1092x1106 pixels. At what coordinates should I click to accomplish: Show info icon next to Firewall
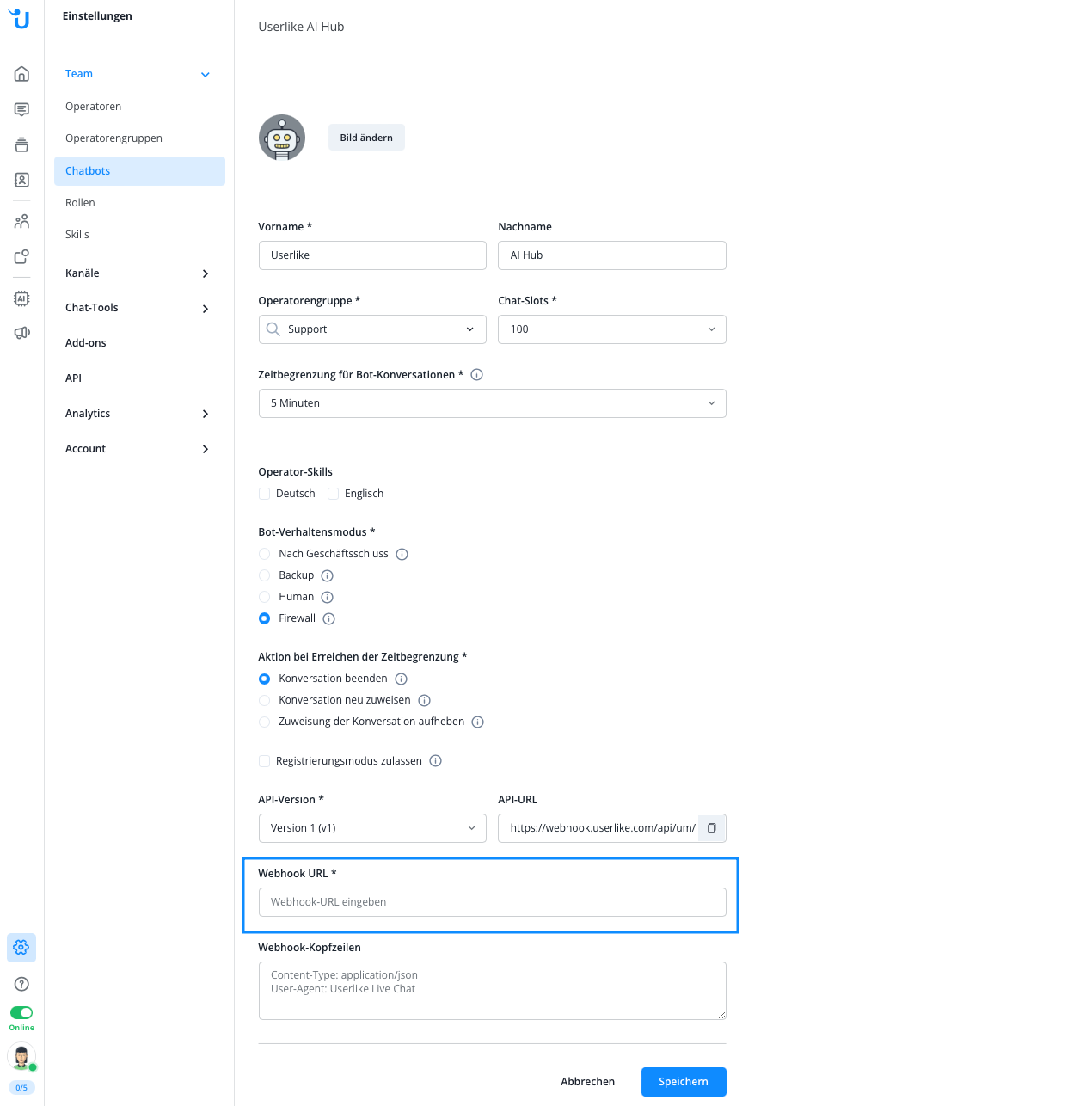click(329, 619)
